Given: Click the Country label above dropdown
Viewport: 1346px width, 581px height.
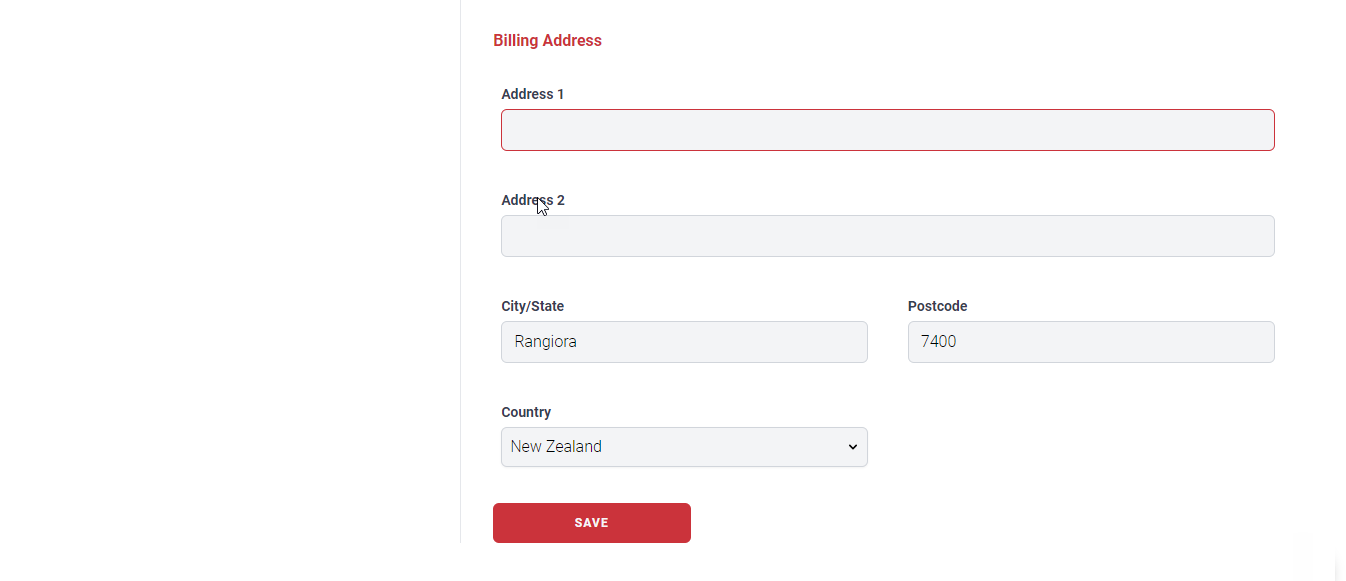Looking at the screenshot, I should click(526, 412).
